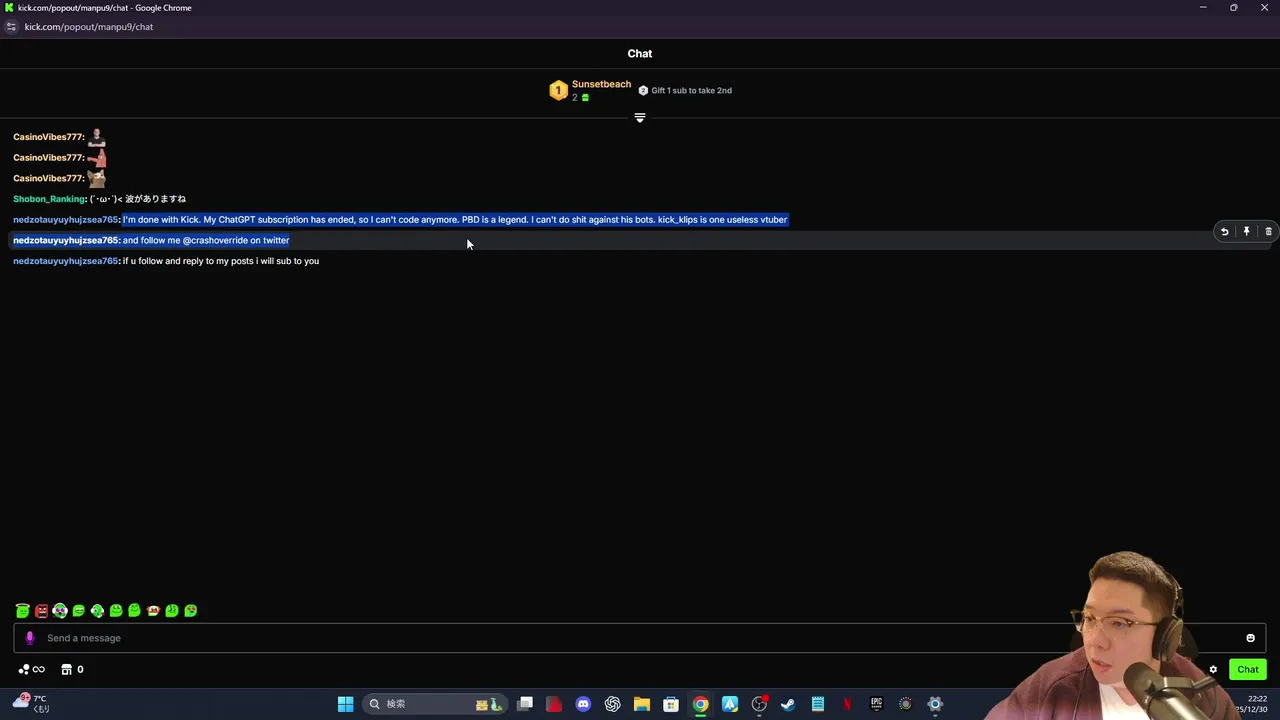The image size is (1280, 720).
Task: Click 'if u follow and reply to my posts' text
Action: click(221, 261)
